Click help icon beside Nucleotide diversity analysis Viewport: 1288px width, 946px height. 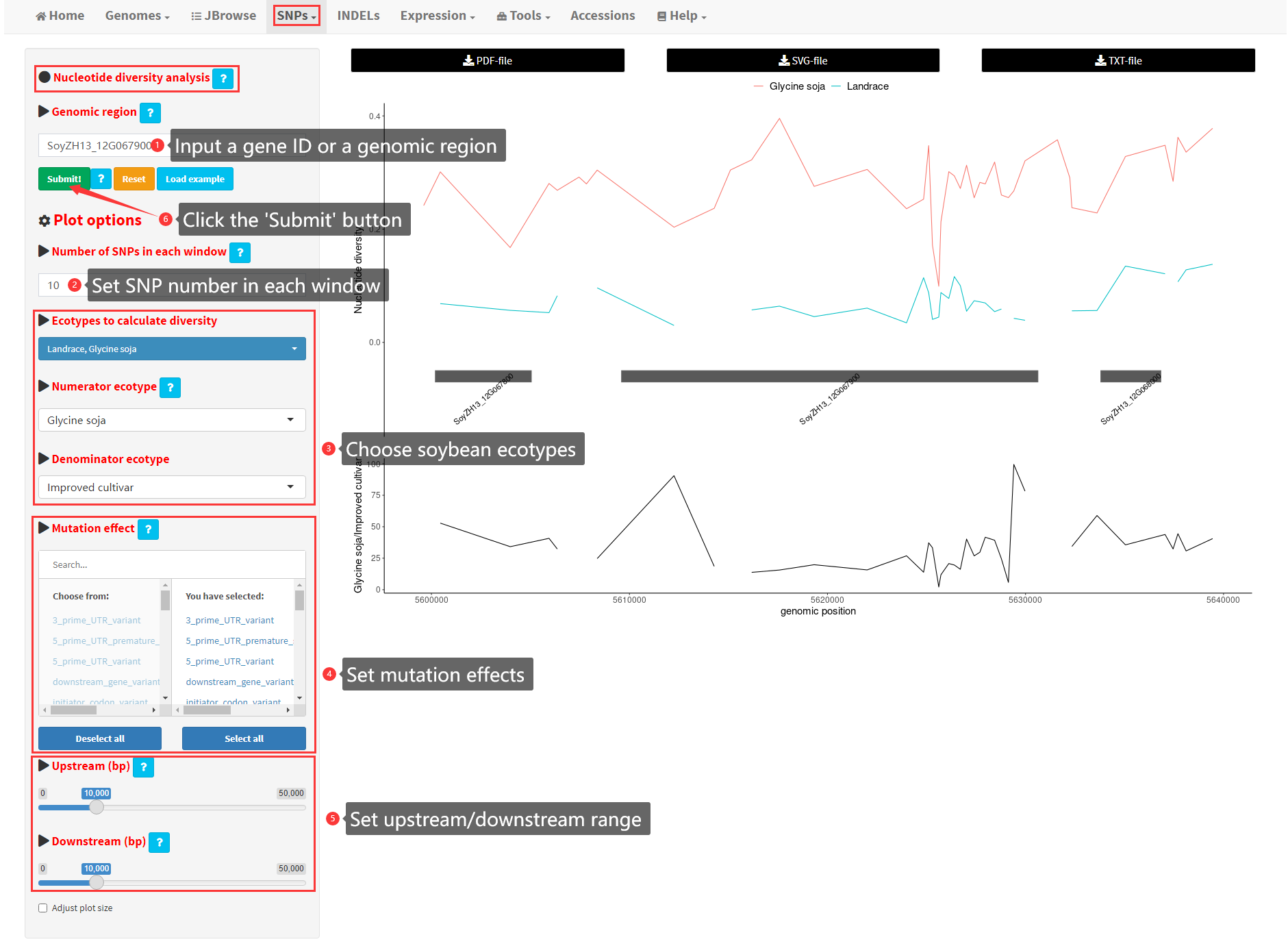[223, 79]
